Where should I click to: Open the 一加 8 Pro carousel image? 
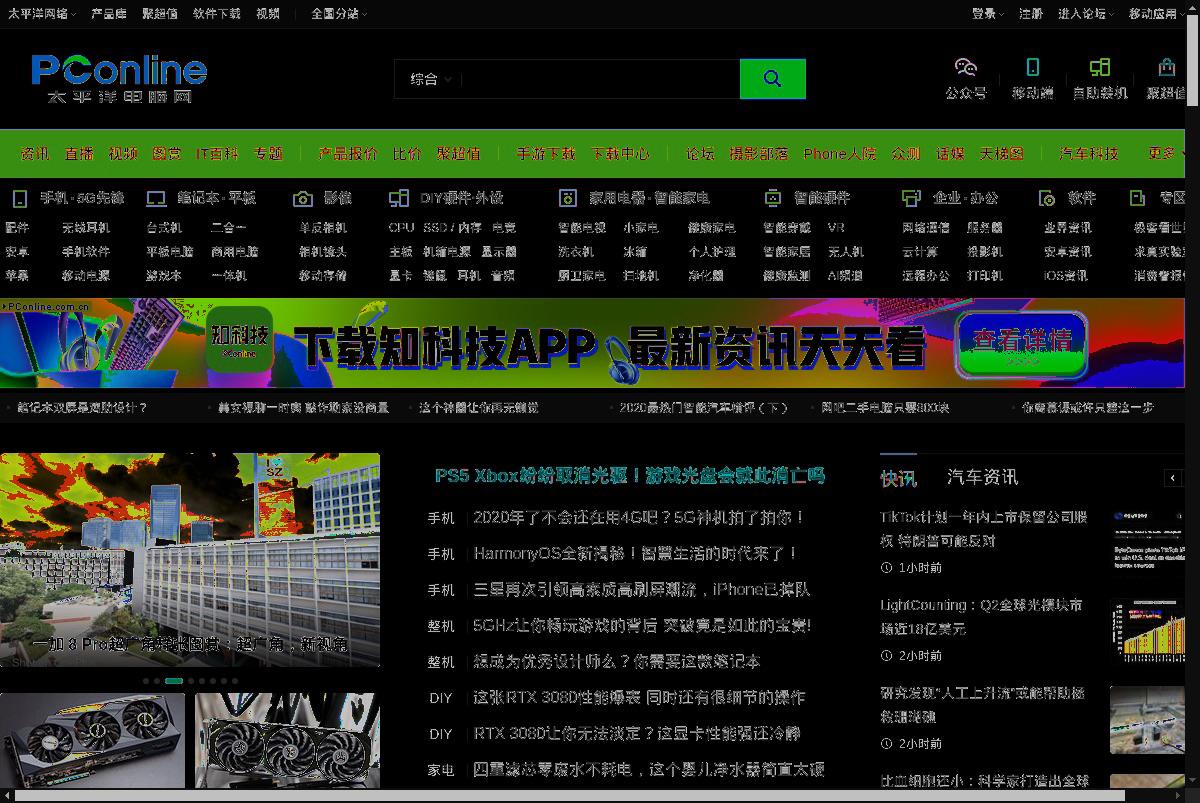click(190, 560)
